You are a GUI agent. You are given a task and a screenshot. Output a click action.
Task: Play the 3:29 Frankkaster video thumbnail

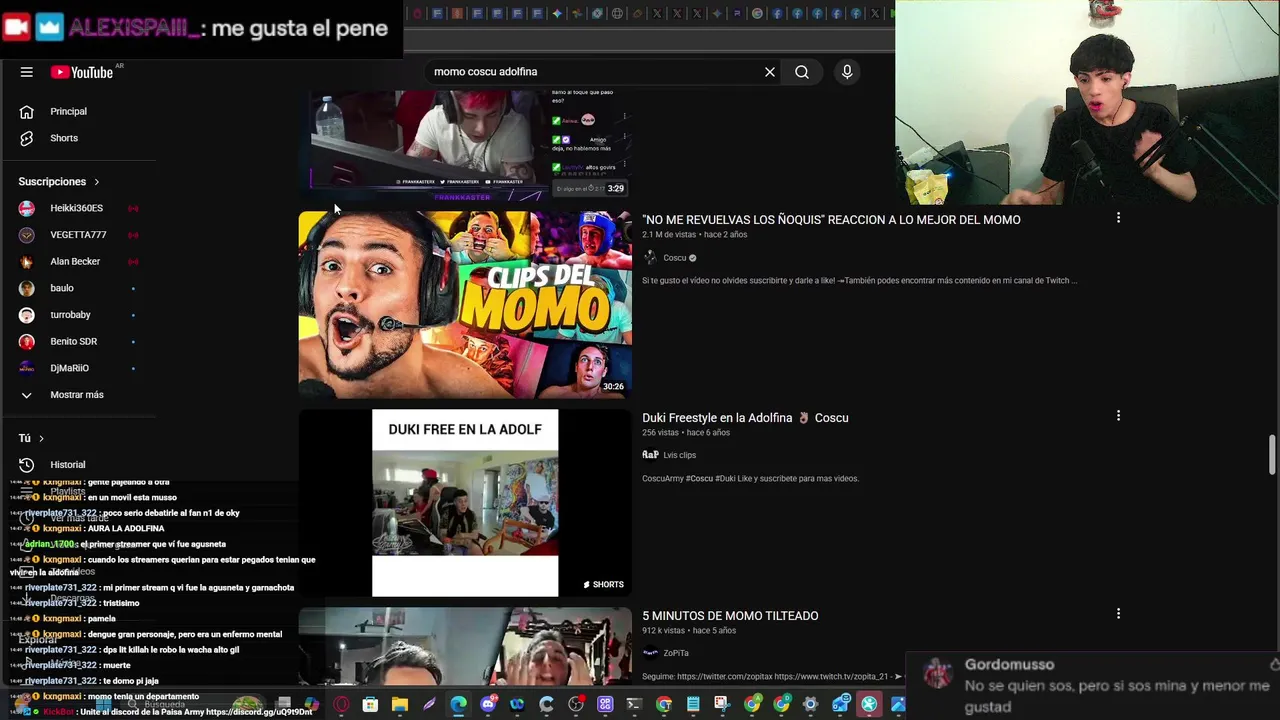[465, 146]
